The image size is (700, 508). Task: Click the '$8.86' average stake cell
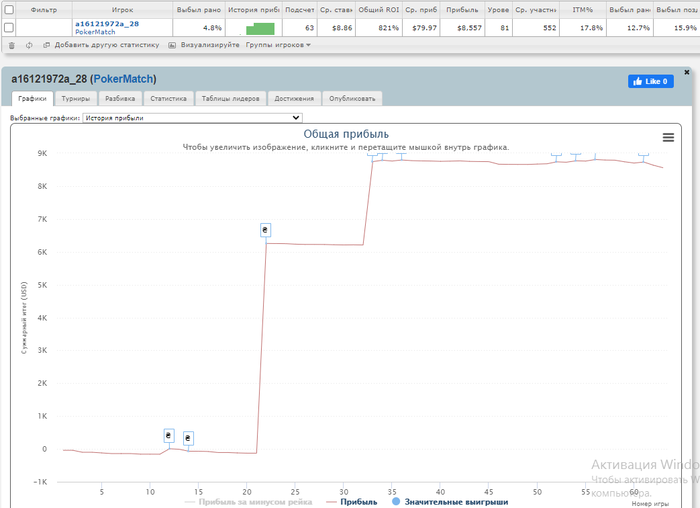pyautogui.click(x=336, y=28)
